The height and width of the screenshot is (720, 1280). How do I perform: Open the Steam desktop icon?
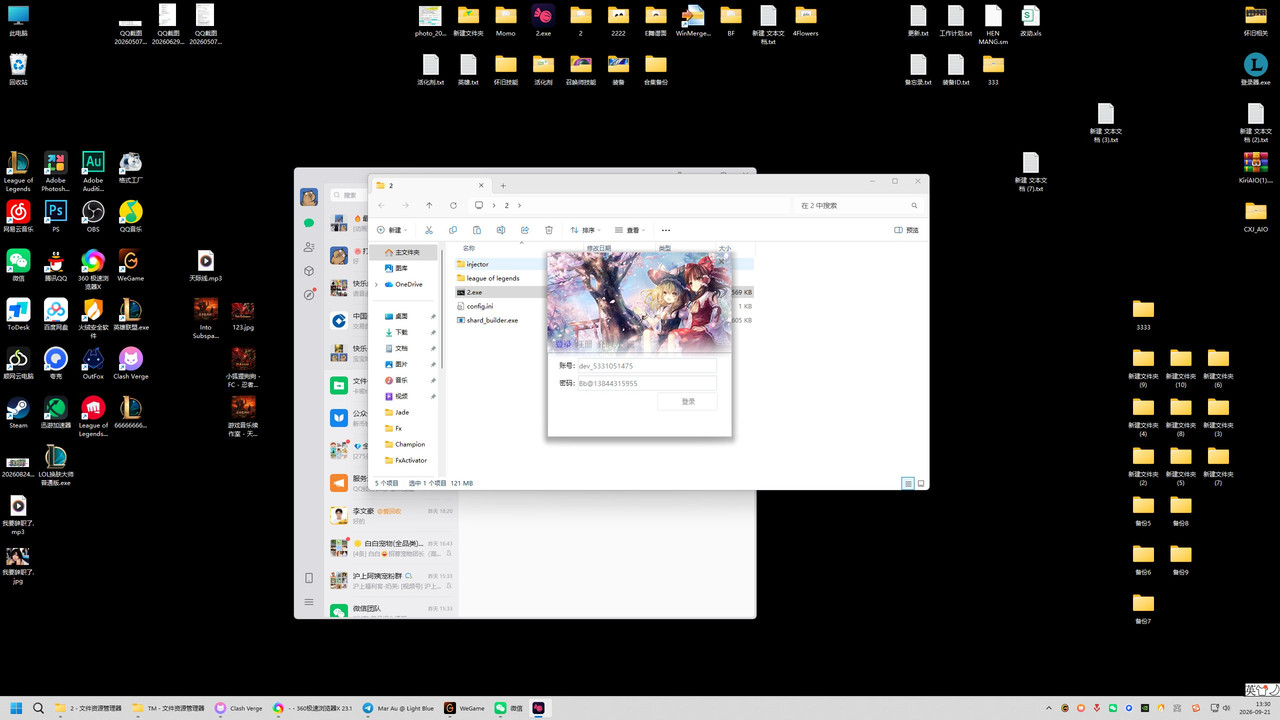pyautogui.click(x=18, y=412)
